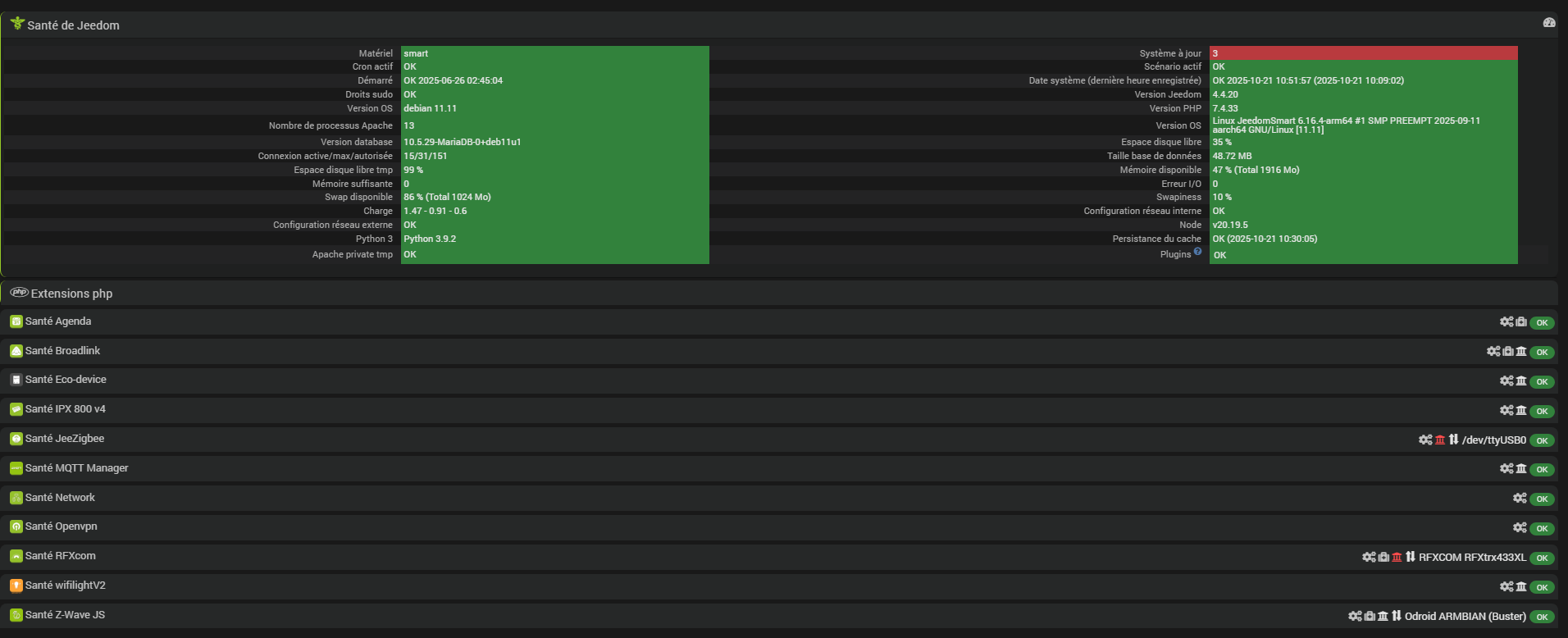Viewport: 1568px width, 638px height.
Task: Expand the Santé MQTT Manager panel
Action: tap(76, 468)
